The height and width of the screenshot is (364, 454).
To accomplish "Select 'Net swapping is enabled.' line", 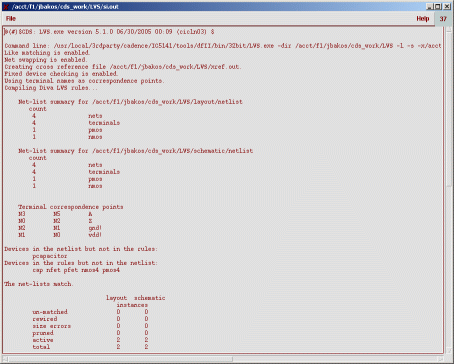I will point(46,60).
